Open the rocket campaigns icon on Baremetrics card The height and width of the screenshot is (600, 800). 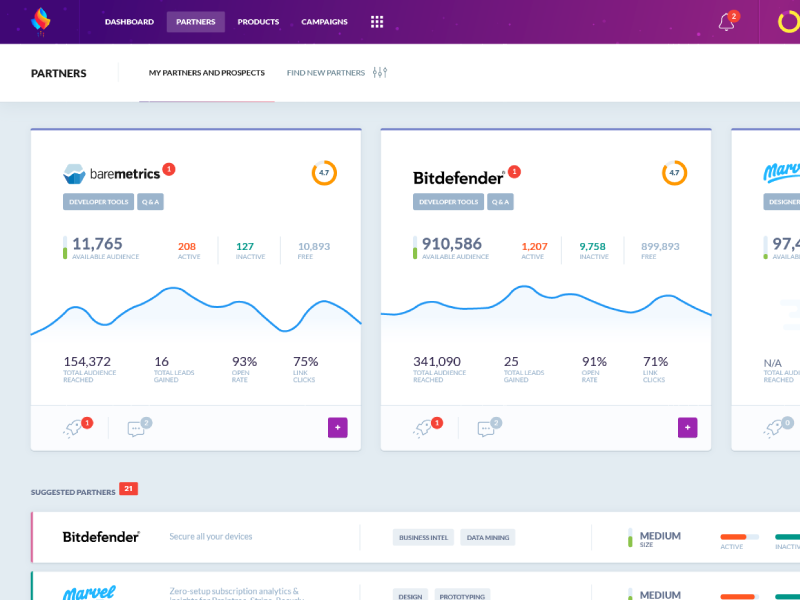(x=73, y=429)
